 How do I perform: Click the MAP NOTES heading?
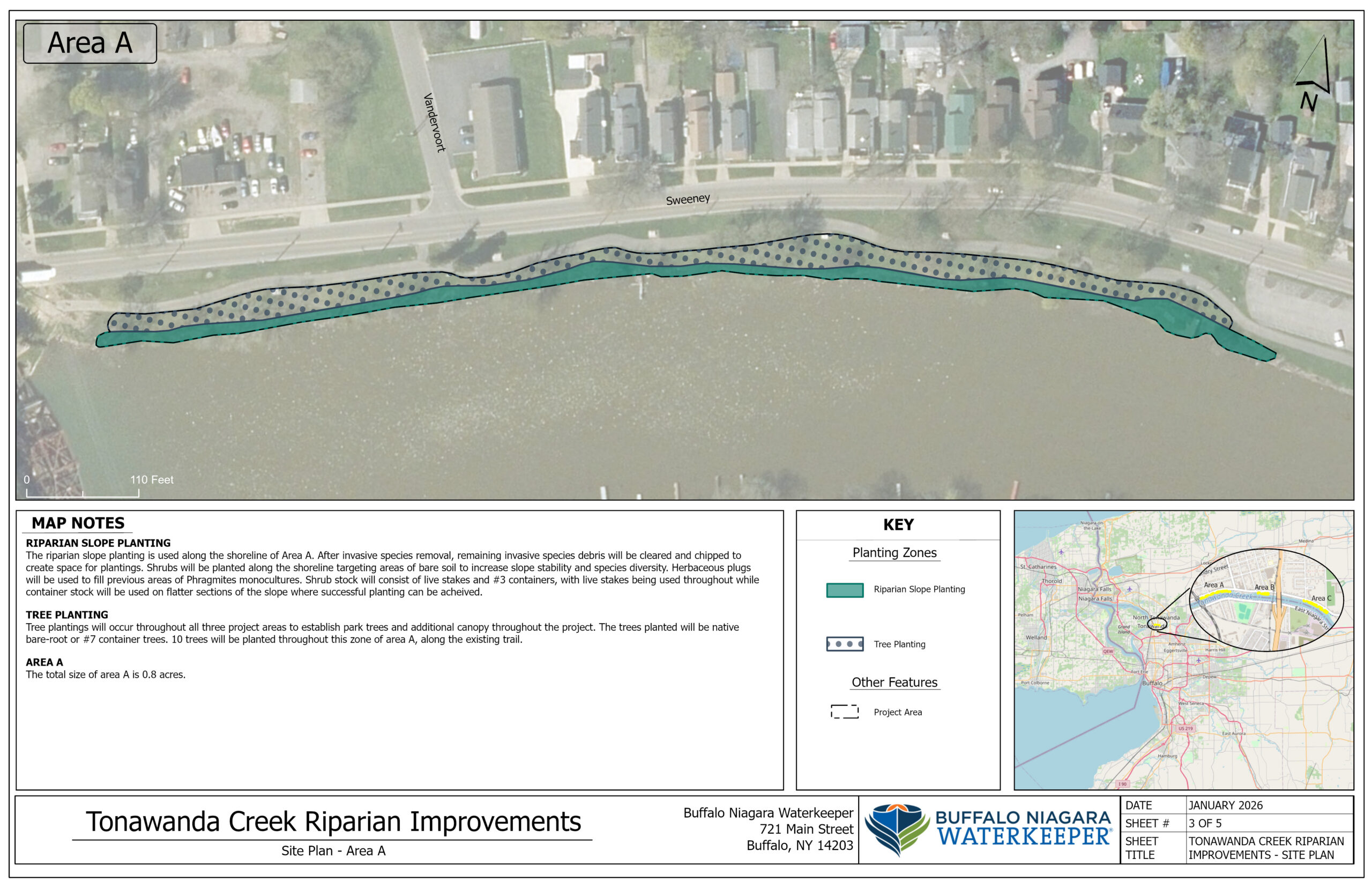pos(78,523)
